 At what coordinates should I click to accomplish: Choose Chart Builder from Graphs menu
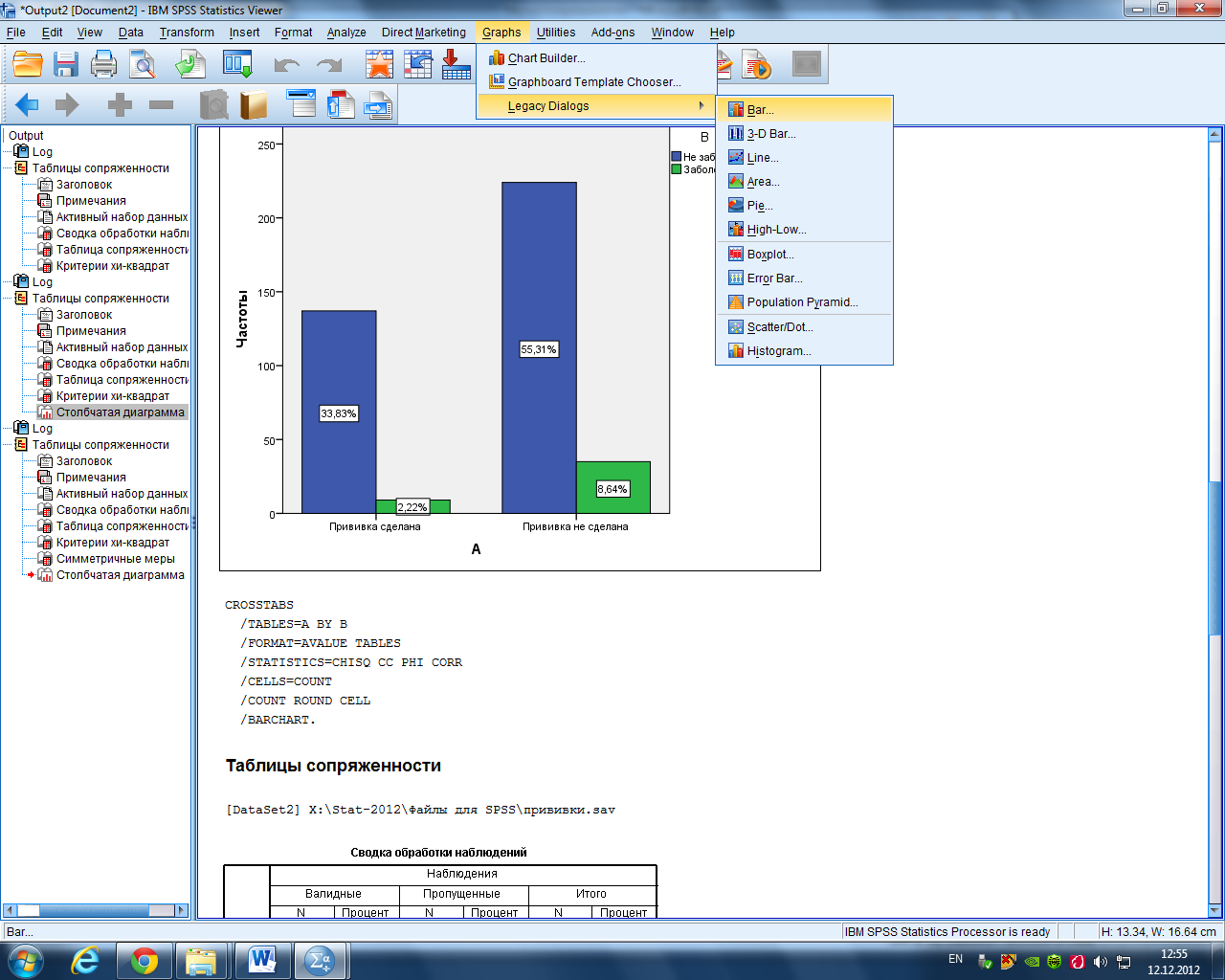point(596,58)
